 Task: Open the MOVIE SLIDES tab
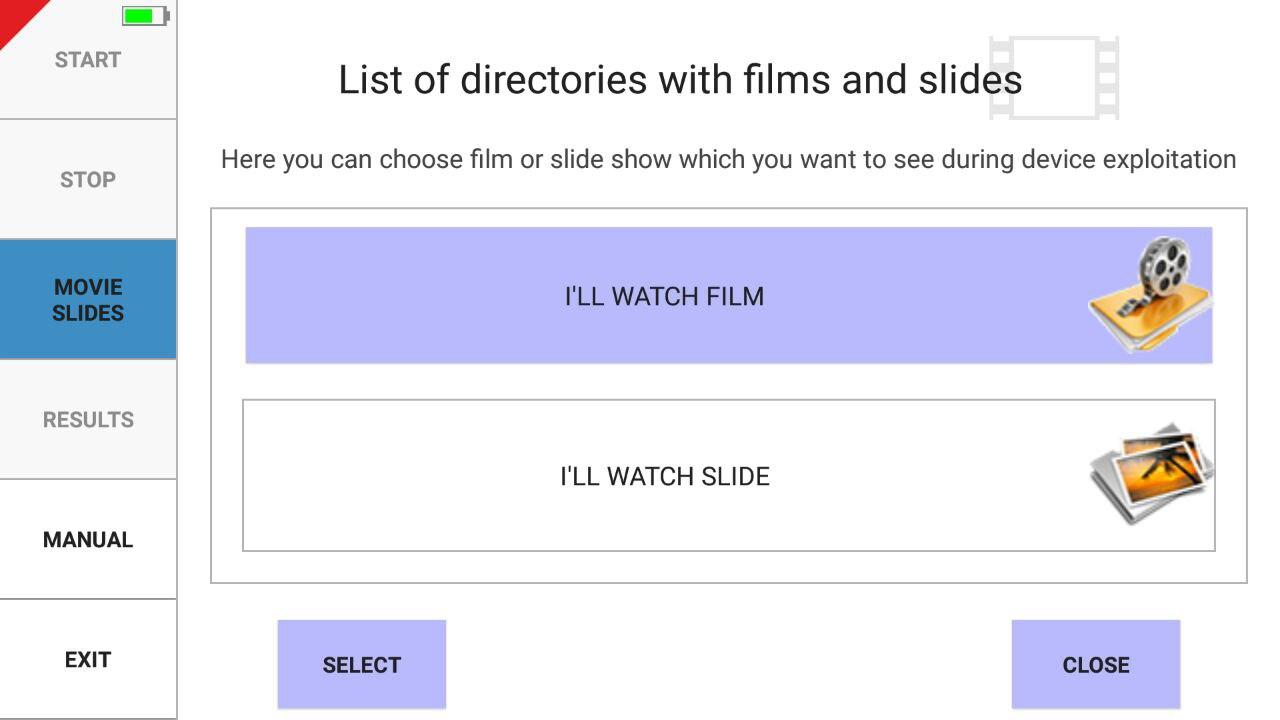point(88,300)
